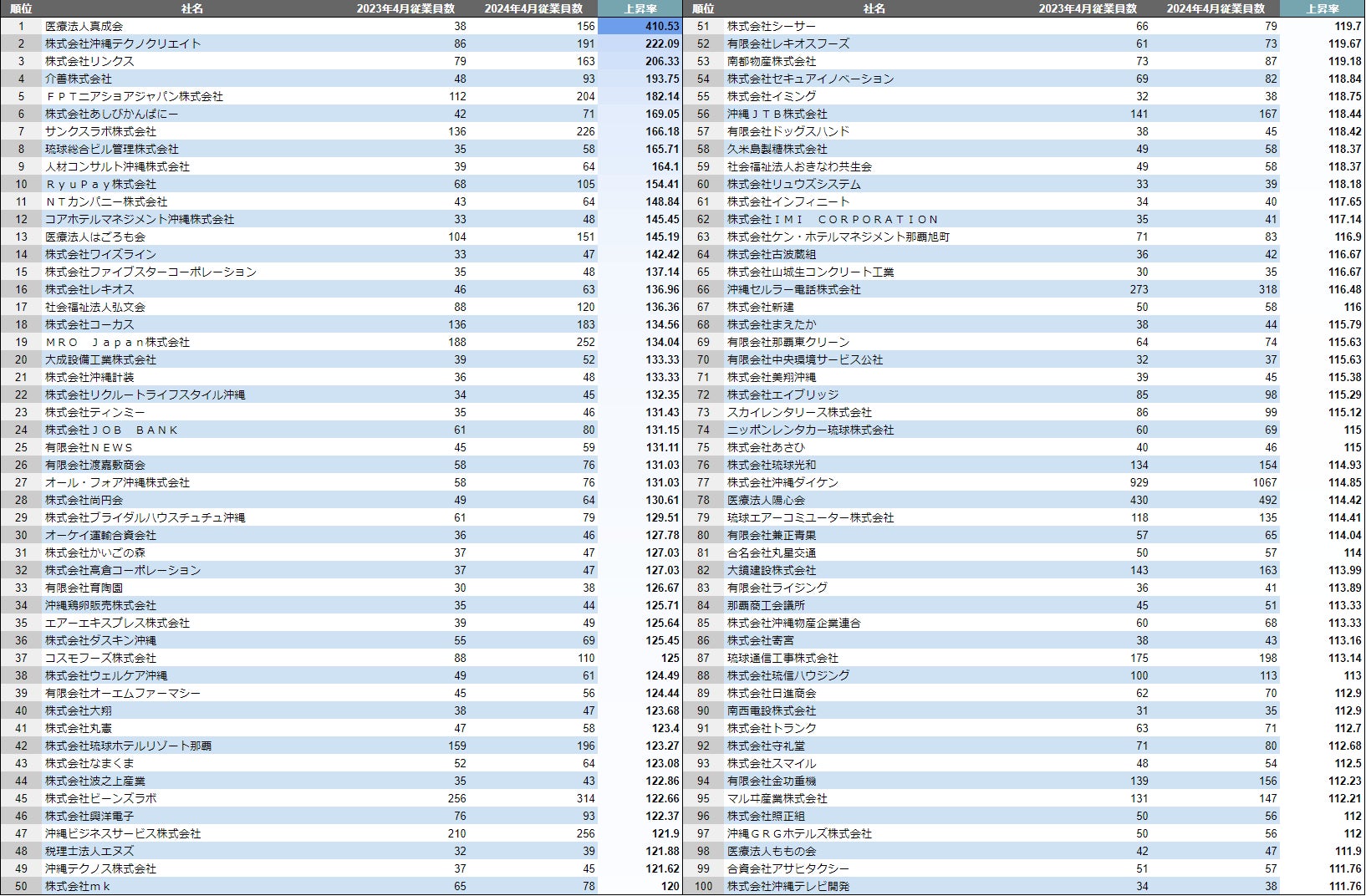Click the 有限会社レキオスフーズ entry

coord(788,43)
